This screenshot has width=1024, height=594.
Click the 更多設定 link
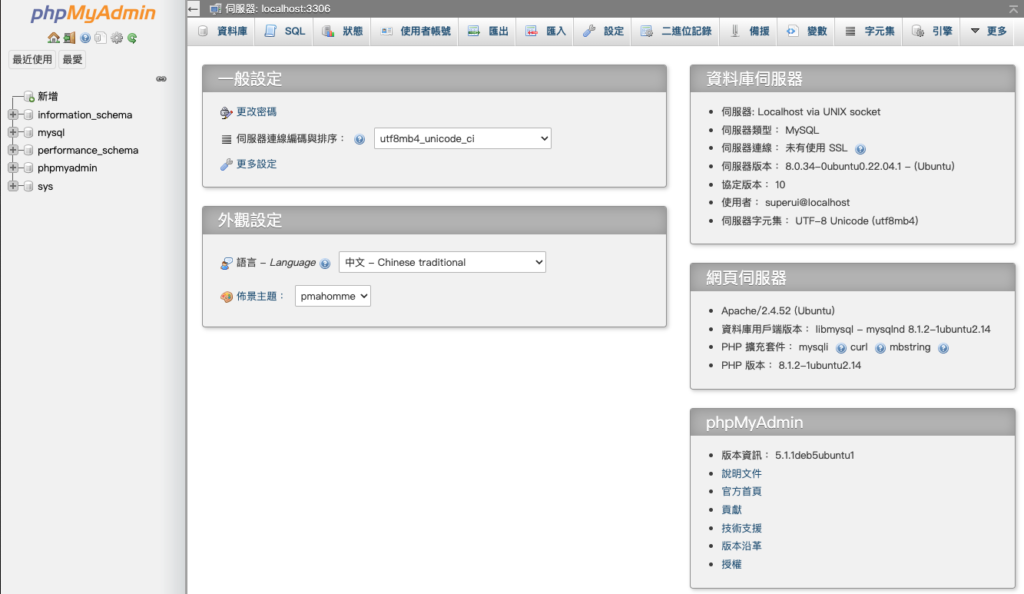(256, 164)
